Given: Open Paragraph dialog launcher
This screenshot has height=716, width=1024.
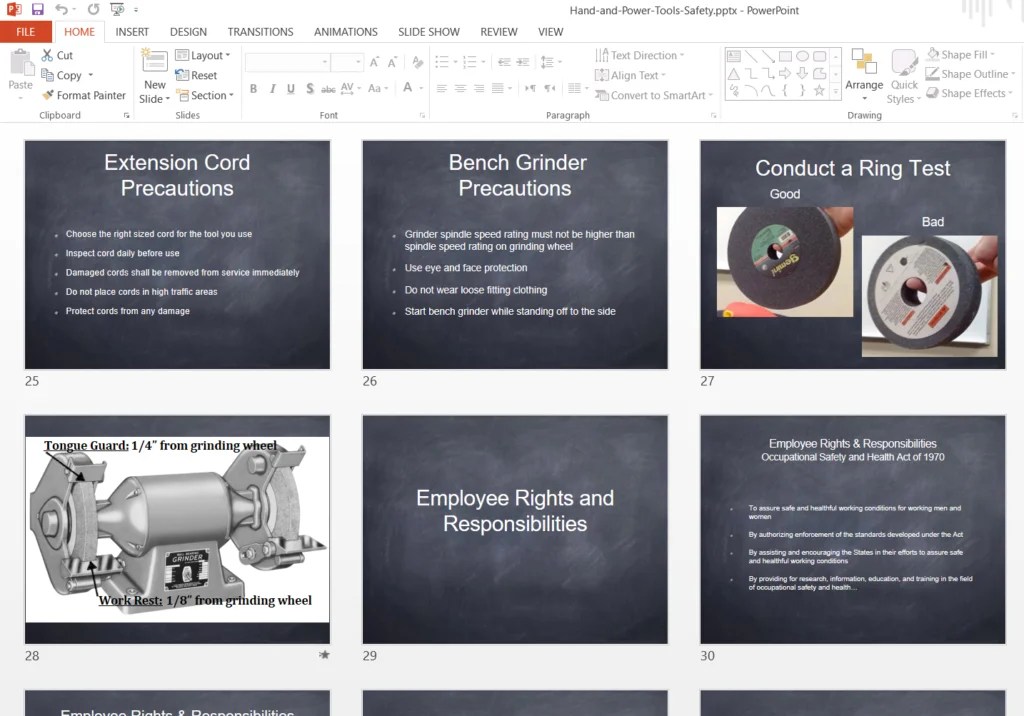Looking at the screenshot, I should pyautogui.click(x=713, y=116).
